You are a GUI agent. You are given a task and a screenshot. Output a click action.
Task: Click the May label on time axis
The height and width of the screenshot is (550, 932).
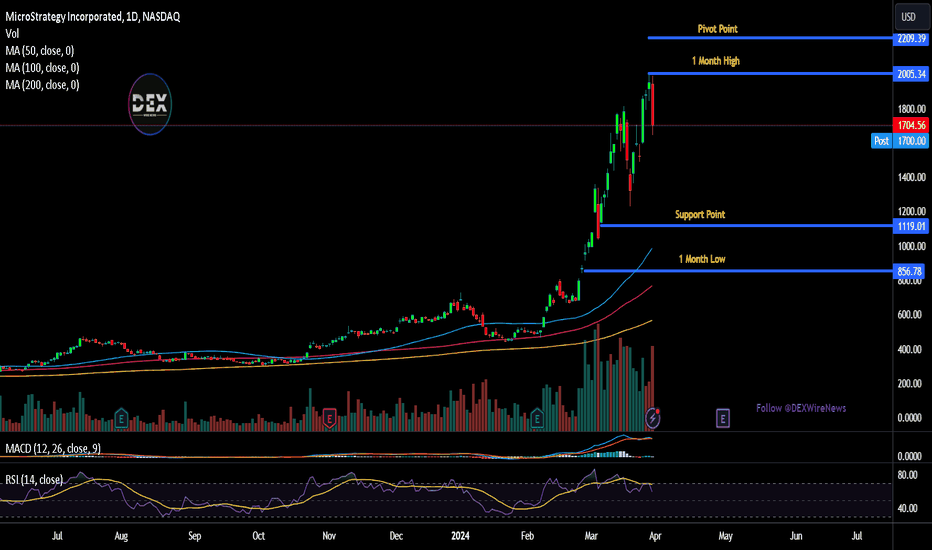(x=725, y=536)
